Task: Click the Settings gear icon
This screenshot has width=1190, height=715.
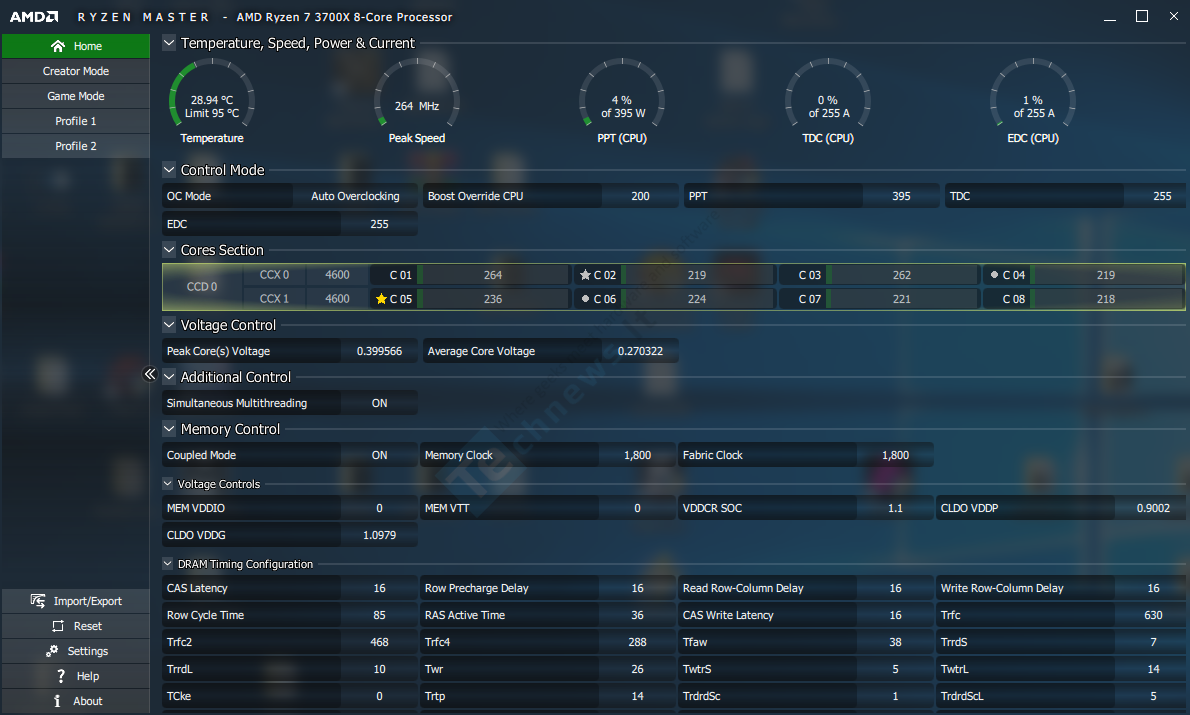Action: [x=52, y=651]
